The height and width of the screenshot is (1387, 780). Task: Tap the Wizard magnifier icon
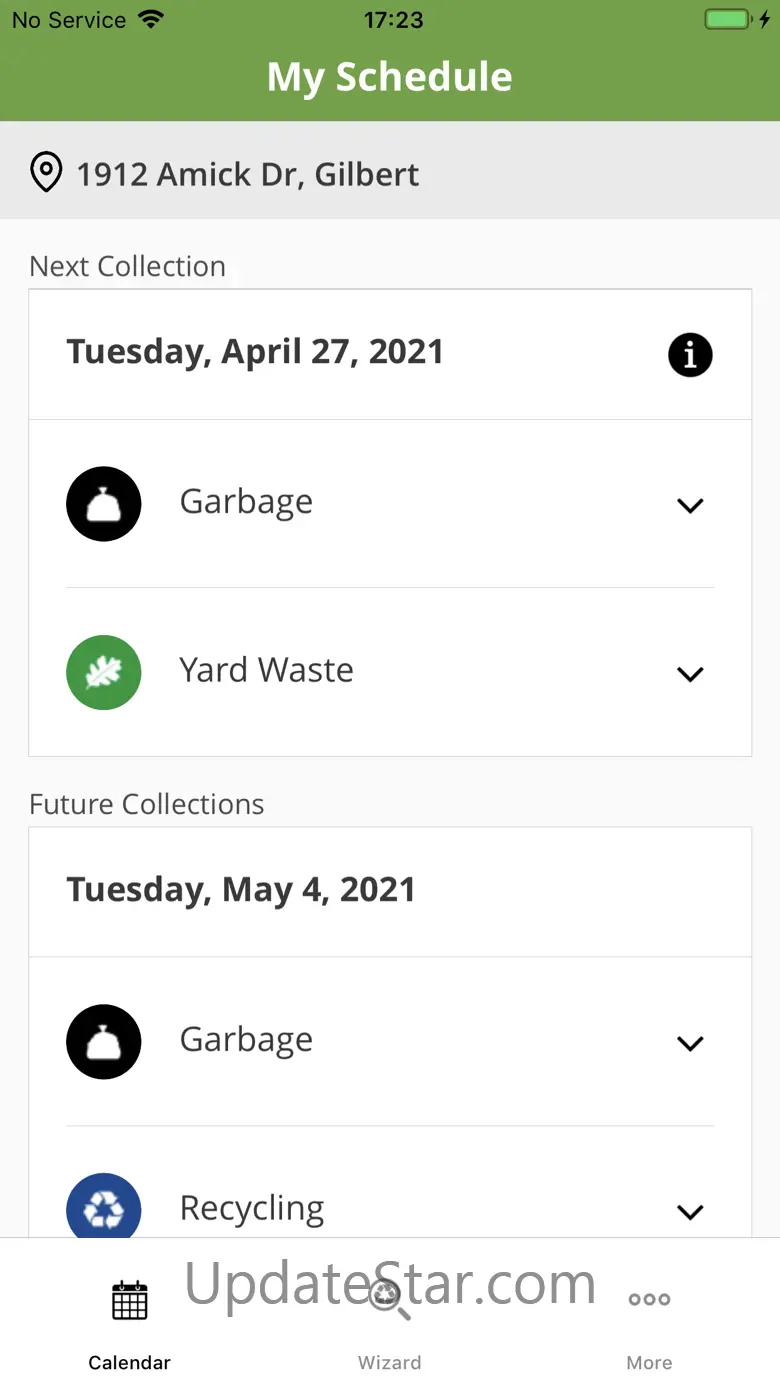(389, 1300)
